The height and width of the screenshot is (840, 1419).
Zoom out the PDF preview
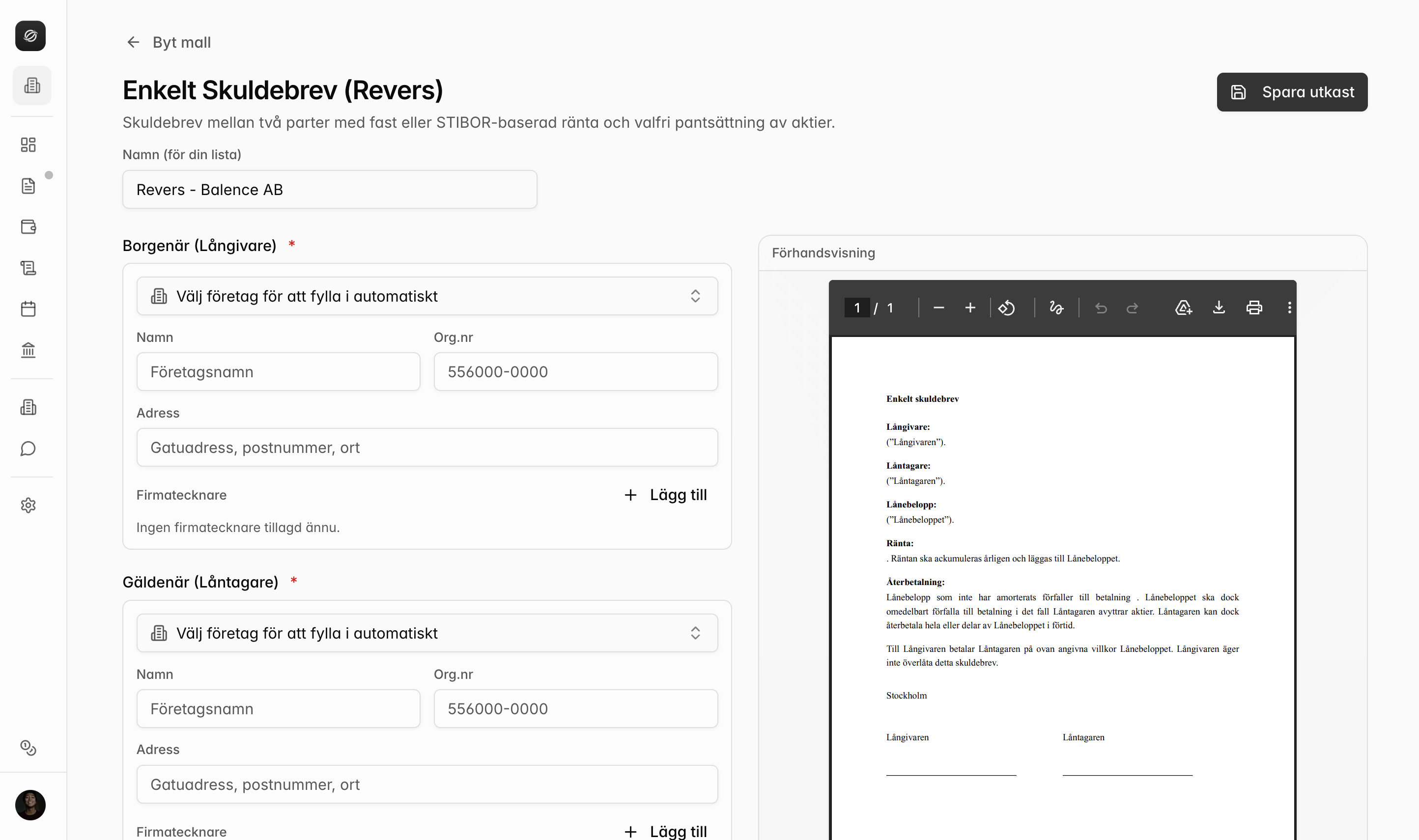click(938, 308)
